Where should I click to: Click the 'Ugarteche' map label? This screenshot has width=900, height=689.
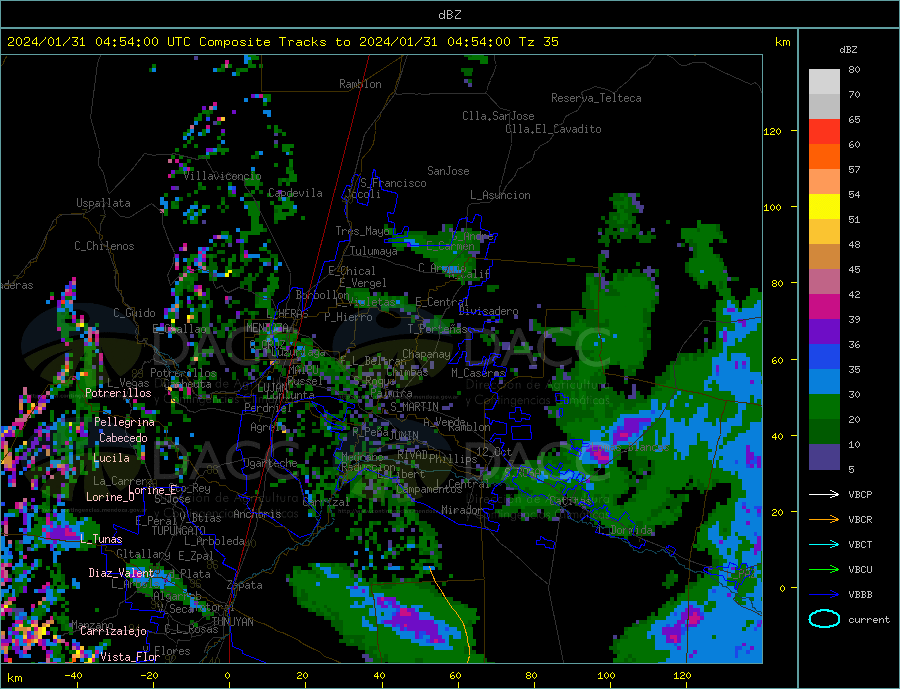[x=270, y=463]
